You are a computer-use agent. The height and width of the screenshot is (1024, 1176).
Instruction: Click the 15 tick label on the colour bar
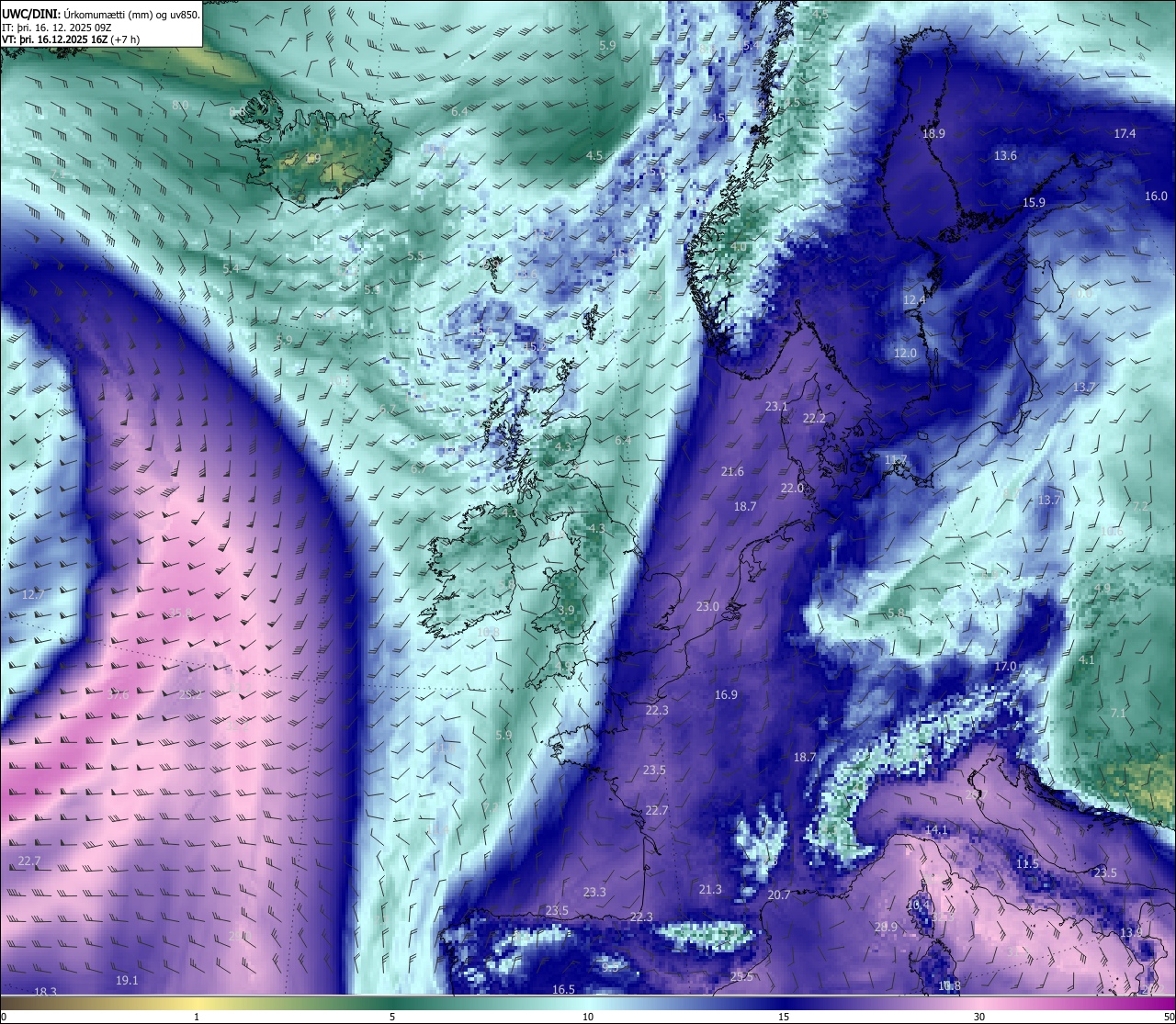[784, 1017]
